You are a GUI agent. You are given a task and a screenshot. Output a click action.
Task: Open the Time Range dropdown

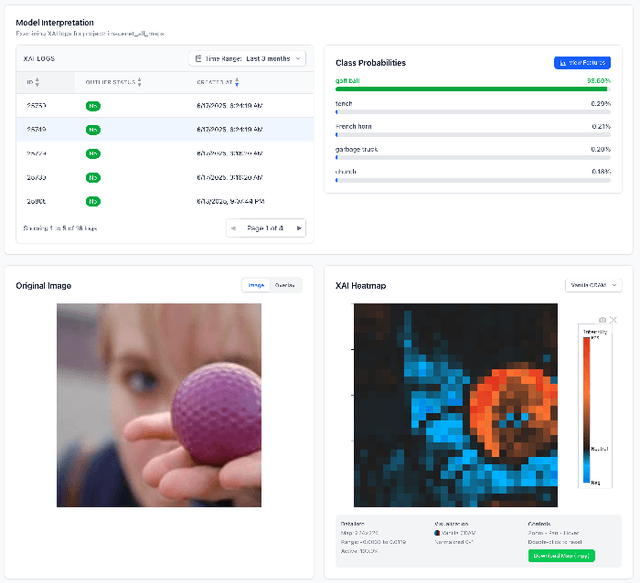point(247,59)
